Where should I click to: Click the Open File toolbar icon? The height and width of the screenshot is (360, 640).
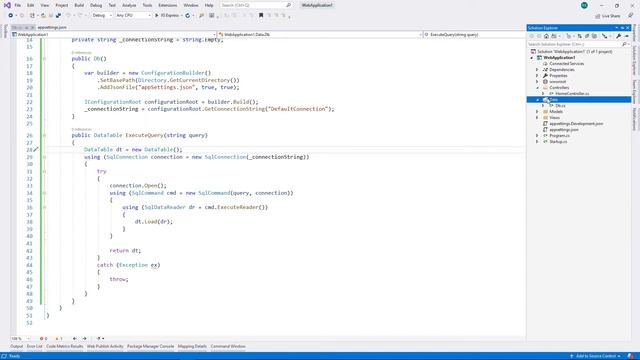pyautogui.click(x=43, y=16)
